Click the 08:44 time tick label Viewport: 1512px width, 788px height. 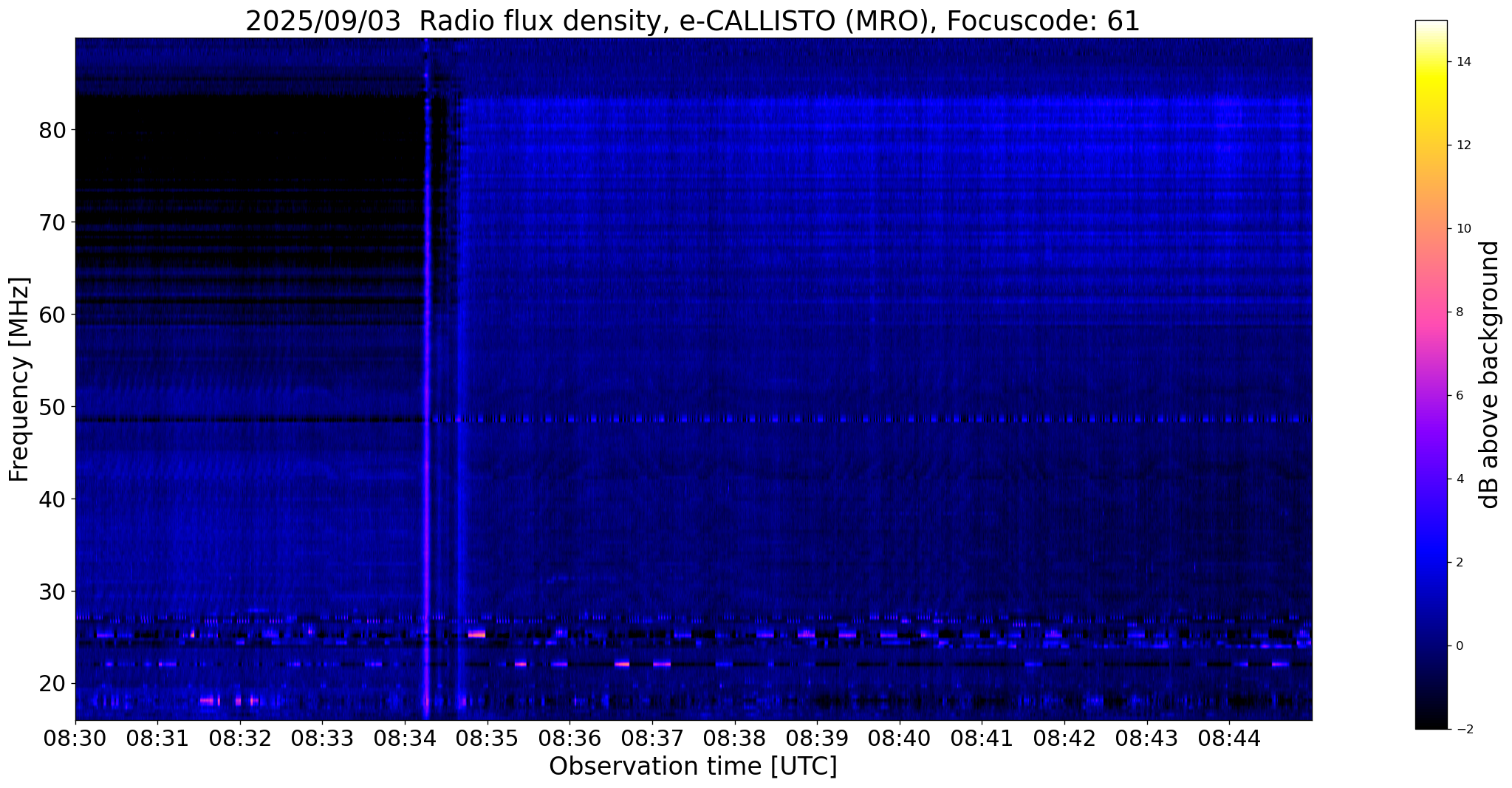tap(1229, 738)
